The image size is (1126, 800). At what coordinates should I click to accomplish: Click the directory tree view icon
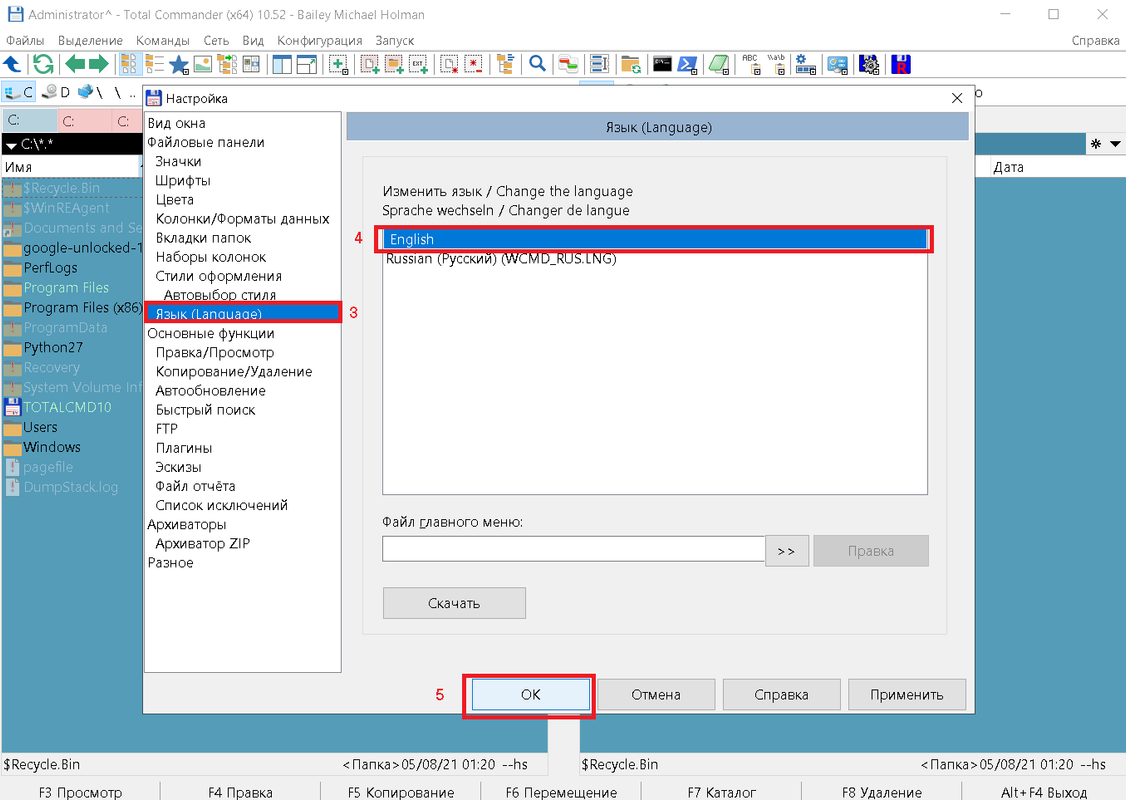pos(227,65)
